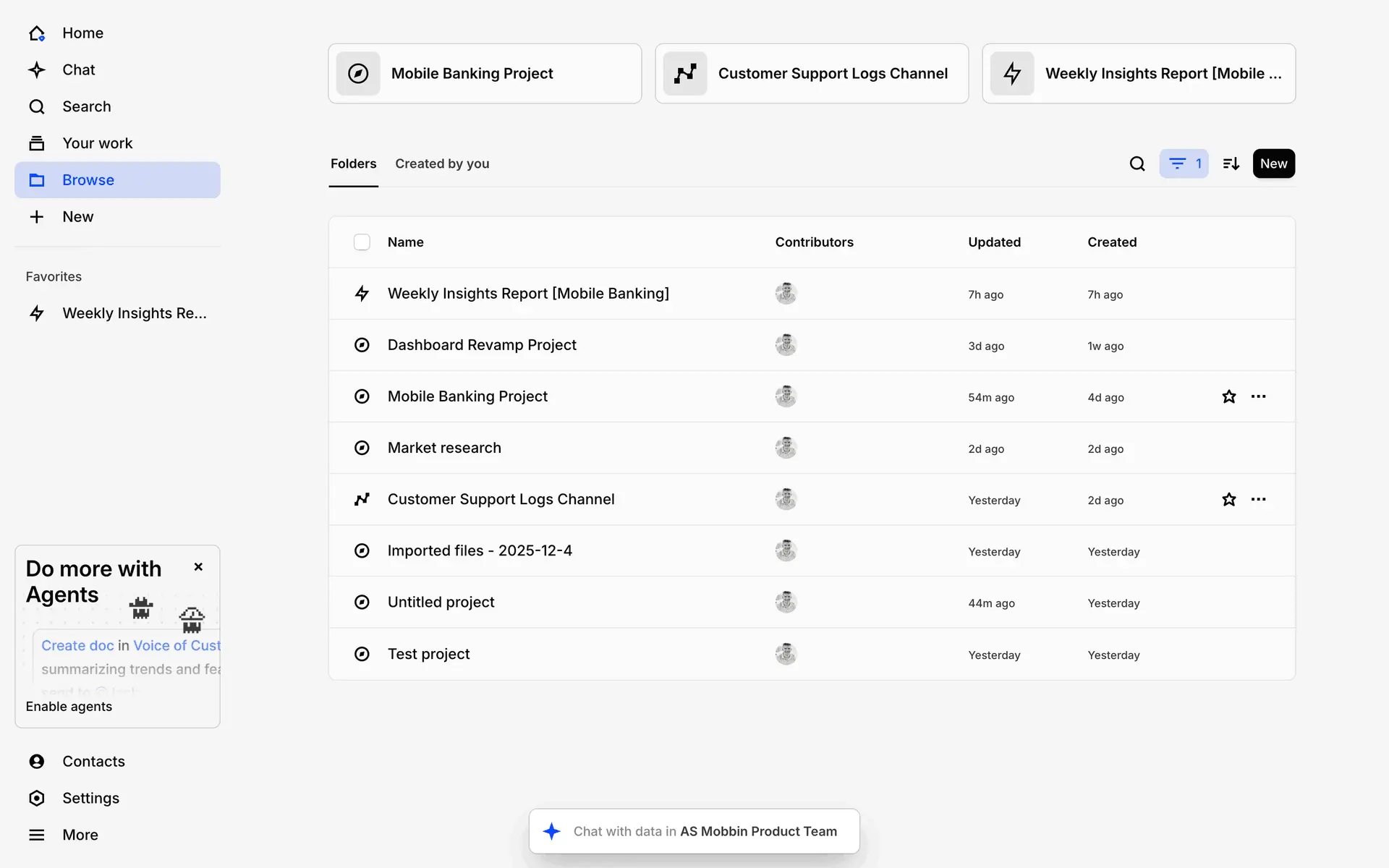This screenshot has width=1389, height=868.
Task: Open Contacts in the sidebar
Action: pos(93,761)
